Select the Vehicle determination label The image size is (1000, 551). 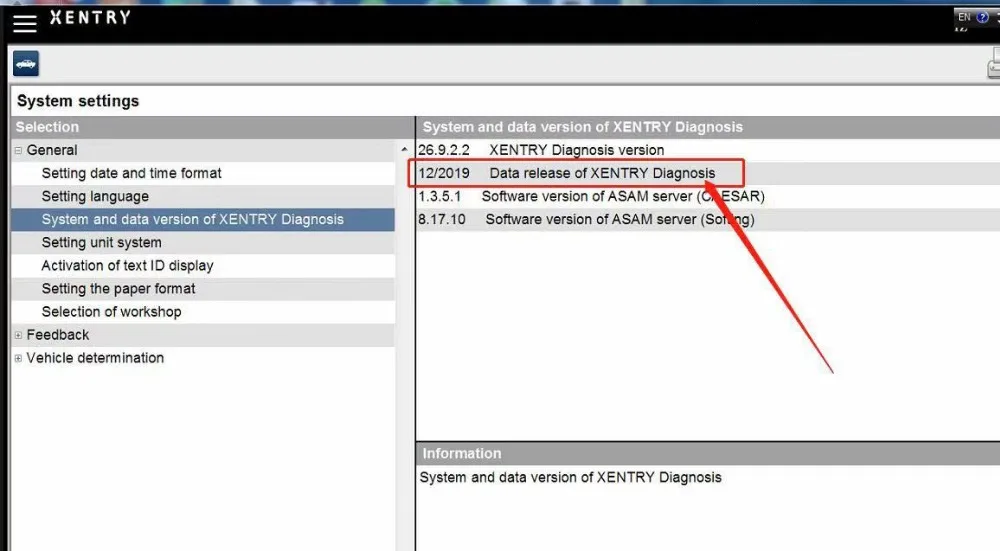[95, 358]
